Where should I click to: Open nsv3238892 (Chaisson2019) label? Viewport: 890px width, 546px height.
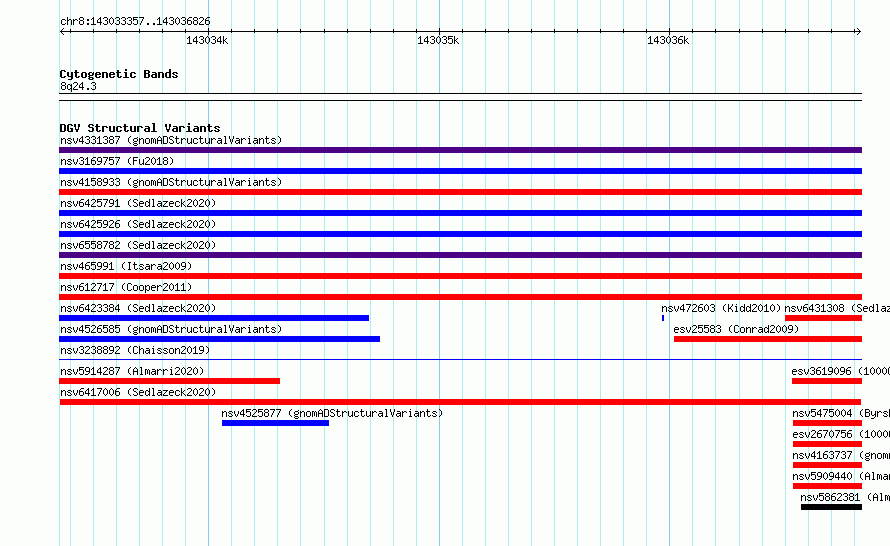(x=135, y=350)
